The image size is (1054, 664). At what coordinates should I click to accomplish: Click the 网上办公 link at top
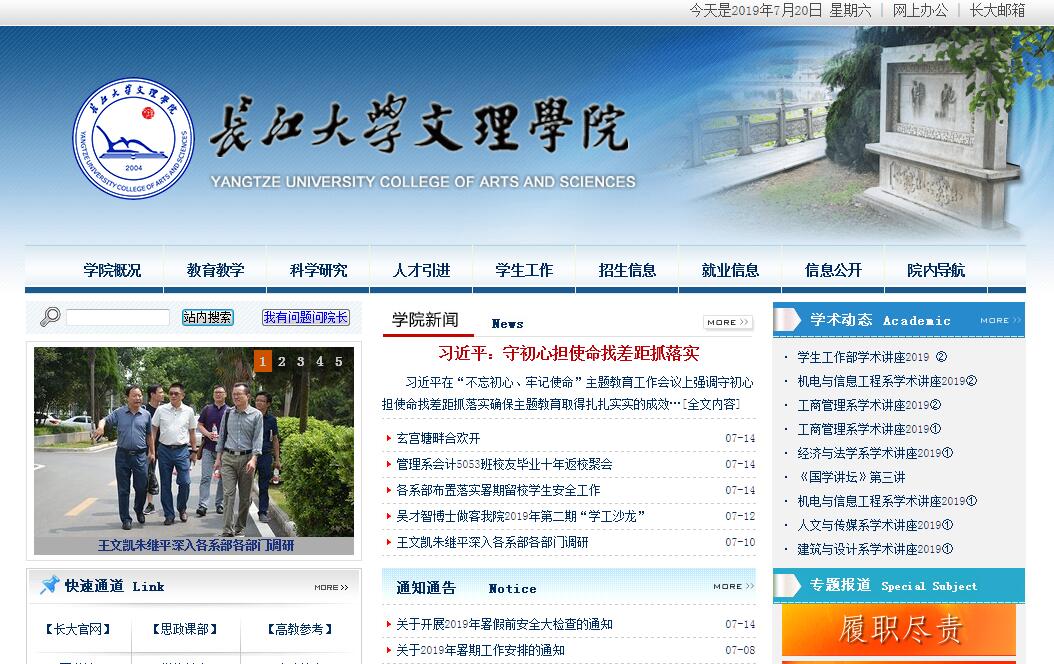pos(920,10)
